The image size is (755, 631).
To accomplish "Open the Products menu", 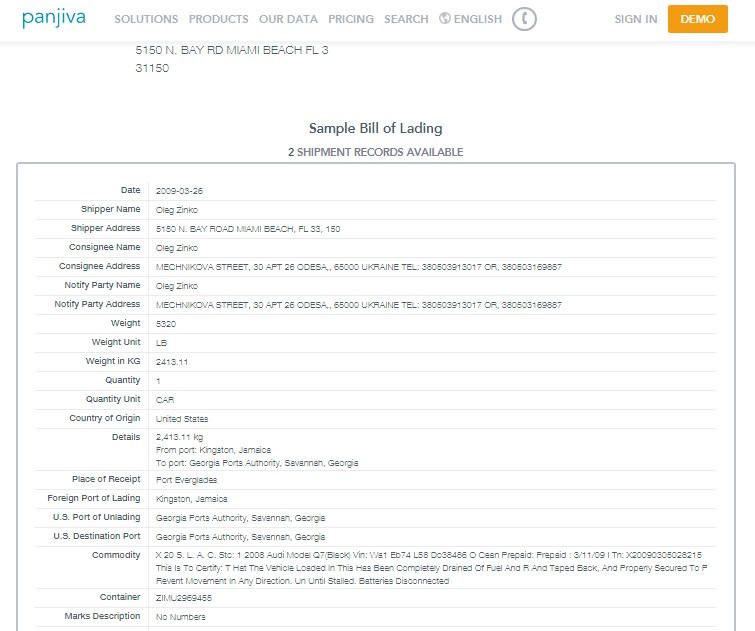I will [218, 19].
